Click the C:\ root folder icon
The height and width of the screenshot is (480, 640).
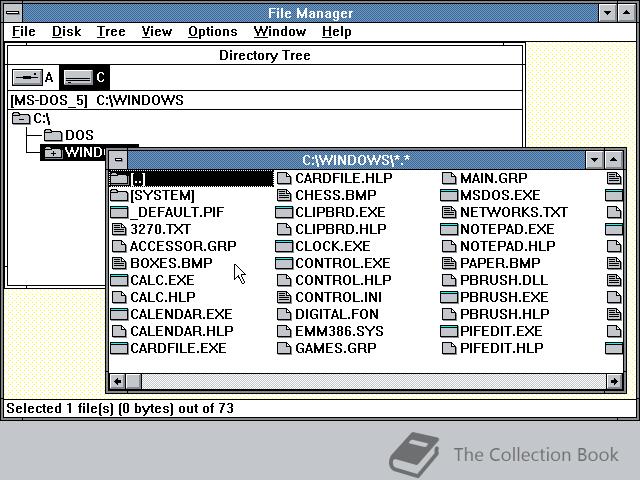tap(21, 118)
